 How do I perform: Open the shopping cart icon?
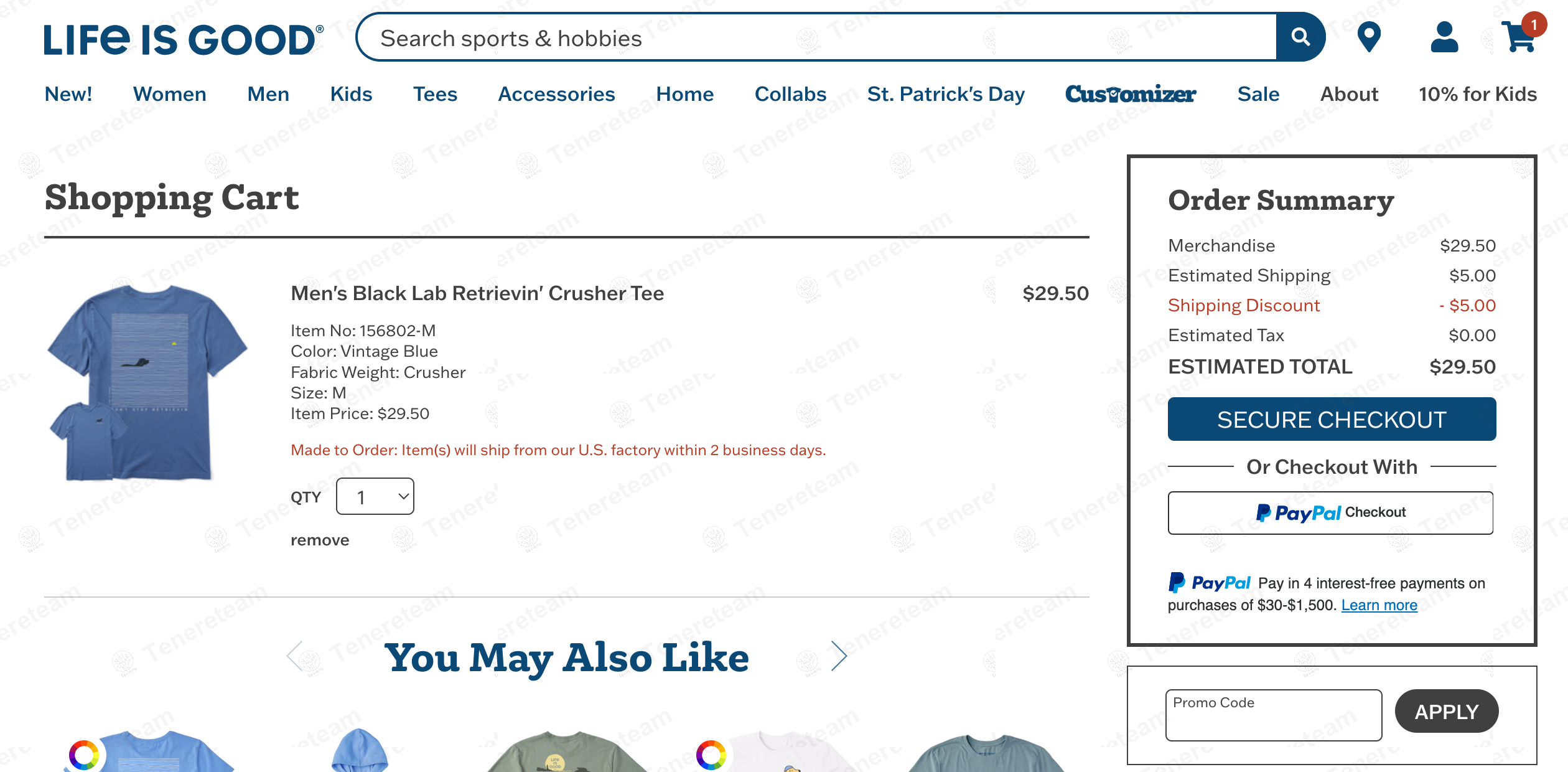pos(1519,37)
